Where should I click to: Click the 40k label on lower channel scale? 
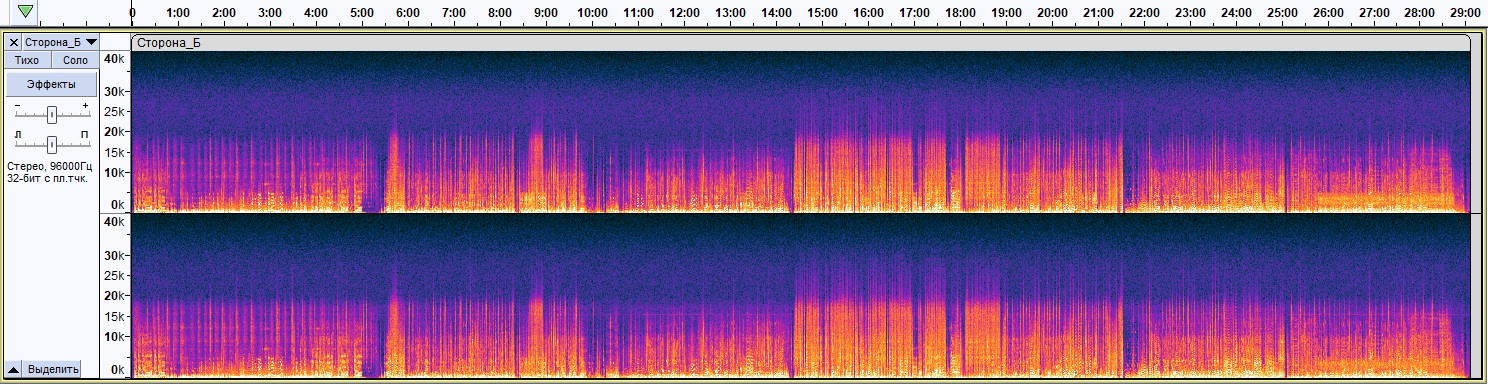tap(114, 221)
